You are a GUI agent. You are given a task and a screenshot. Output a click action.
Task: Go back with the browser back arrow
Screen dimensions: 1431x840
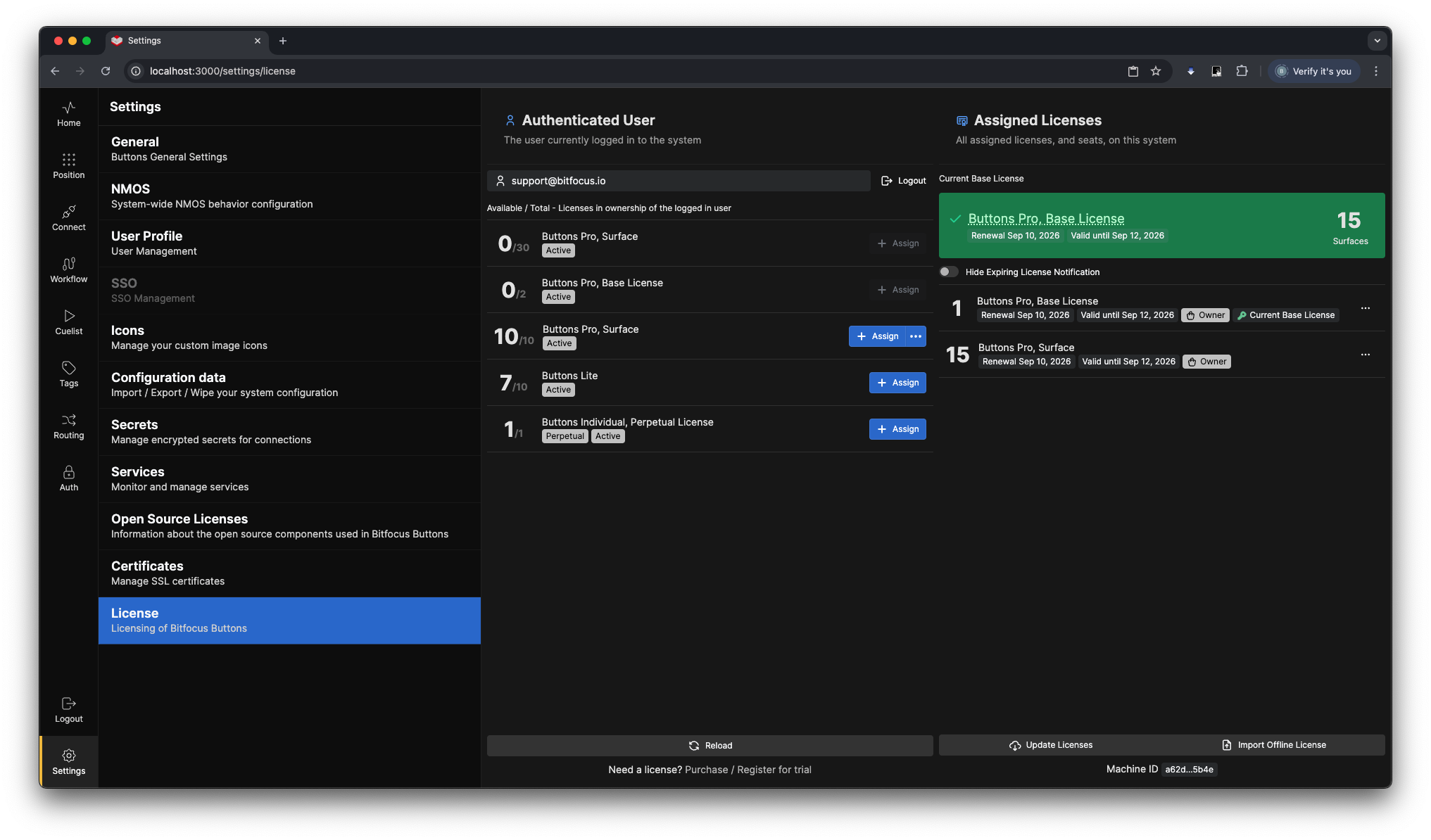tap(55, 71)
